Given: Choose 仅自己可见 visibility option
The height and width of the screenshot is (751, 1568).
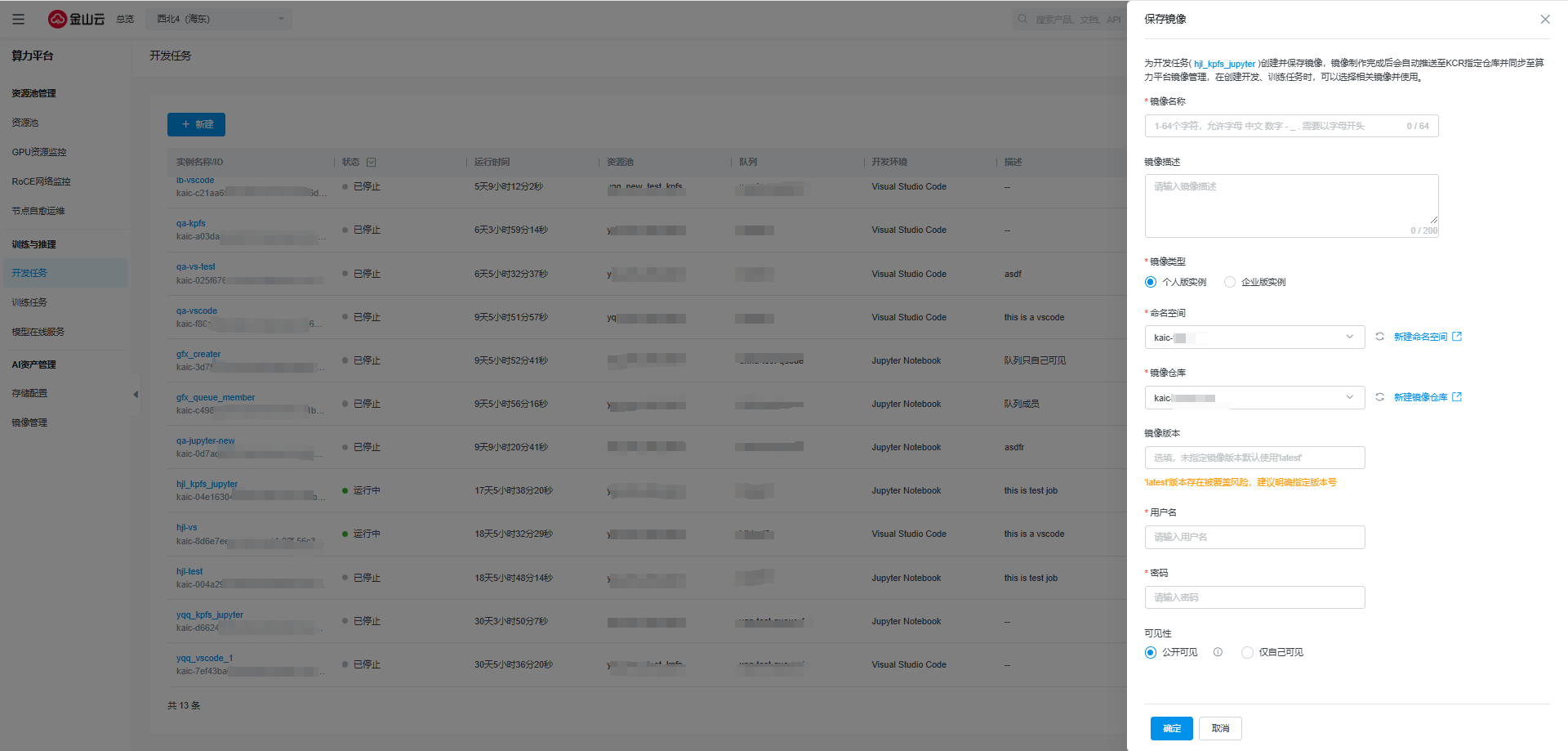Looking at the screenshot, I should 1247,652.
